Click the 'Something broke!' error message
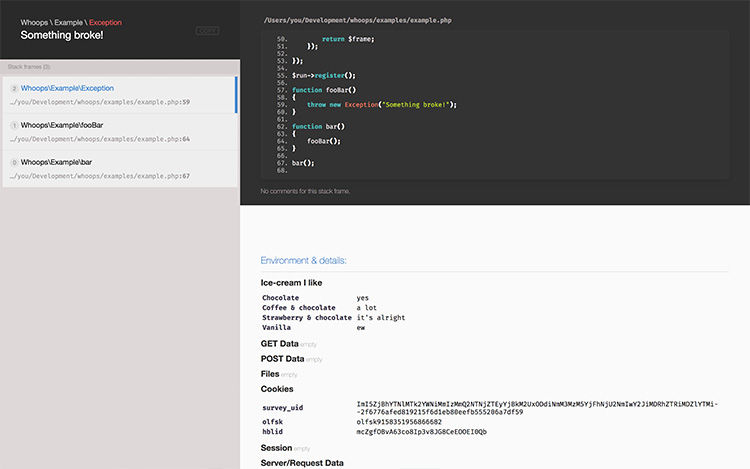 [61, 35]
